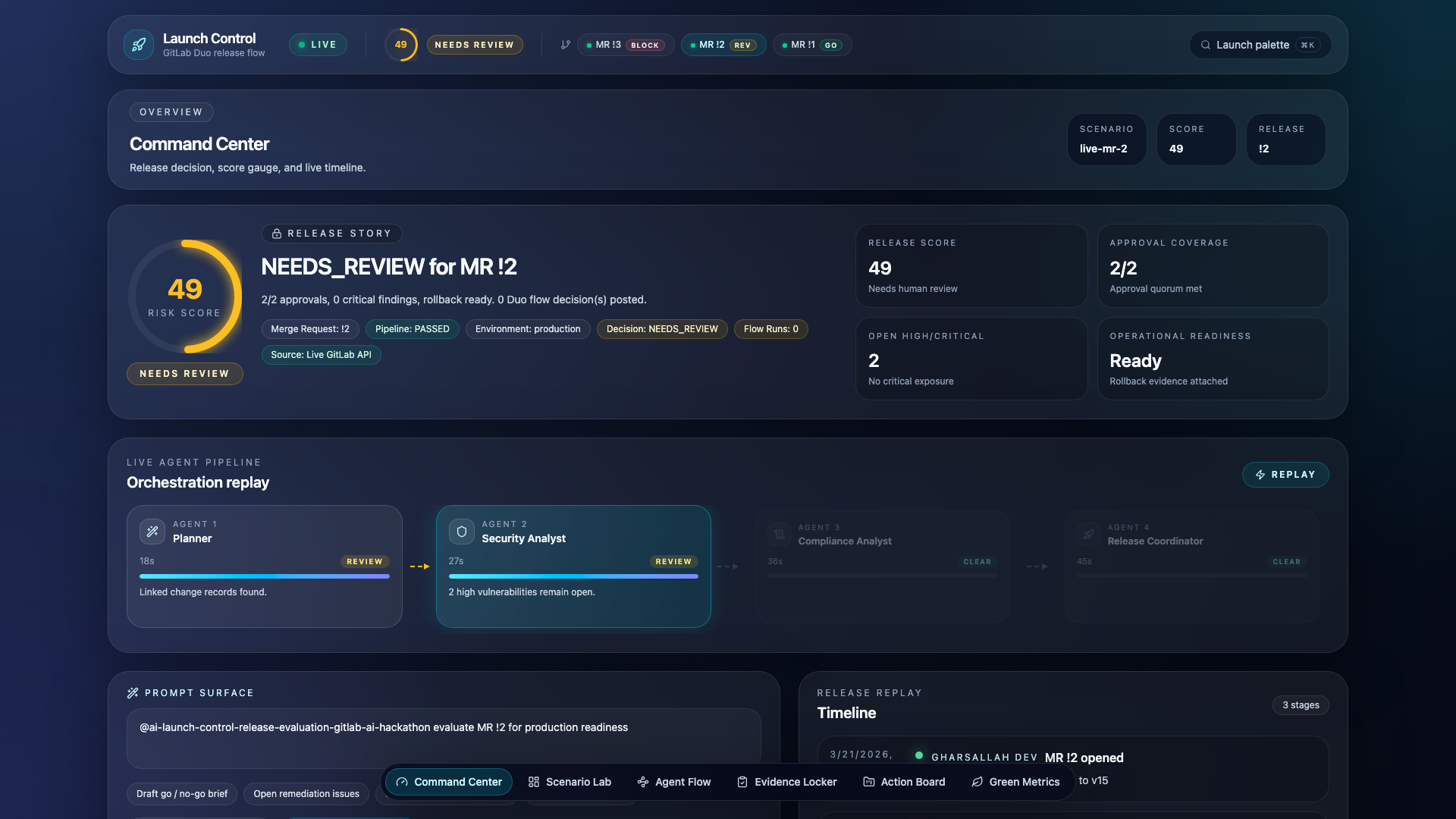1456x819 pixels.
Task: Click the Security Analyst shield icon
Action: 461,532
